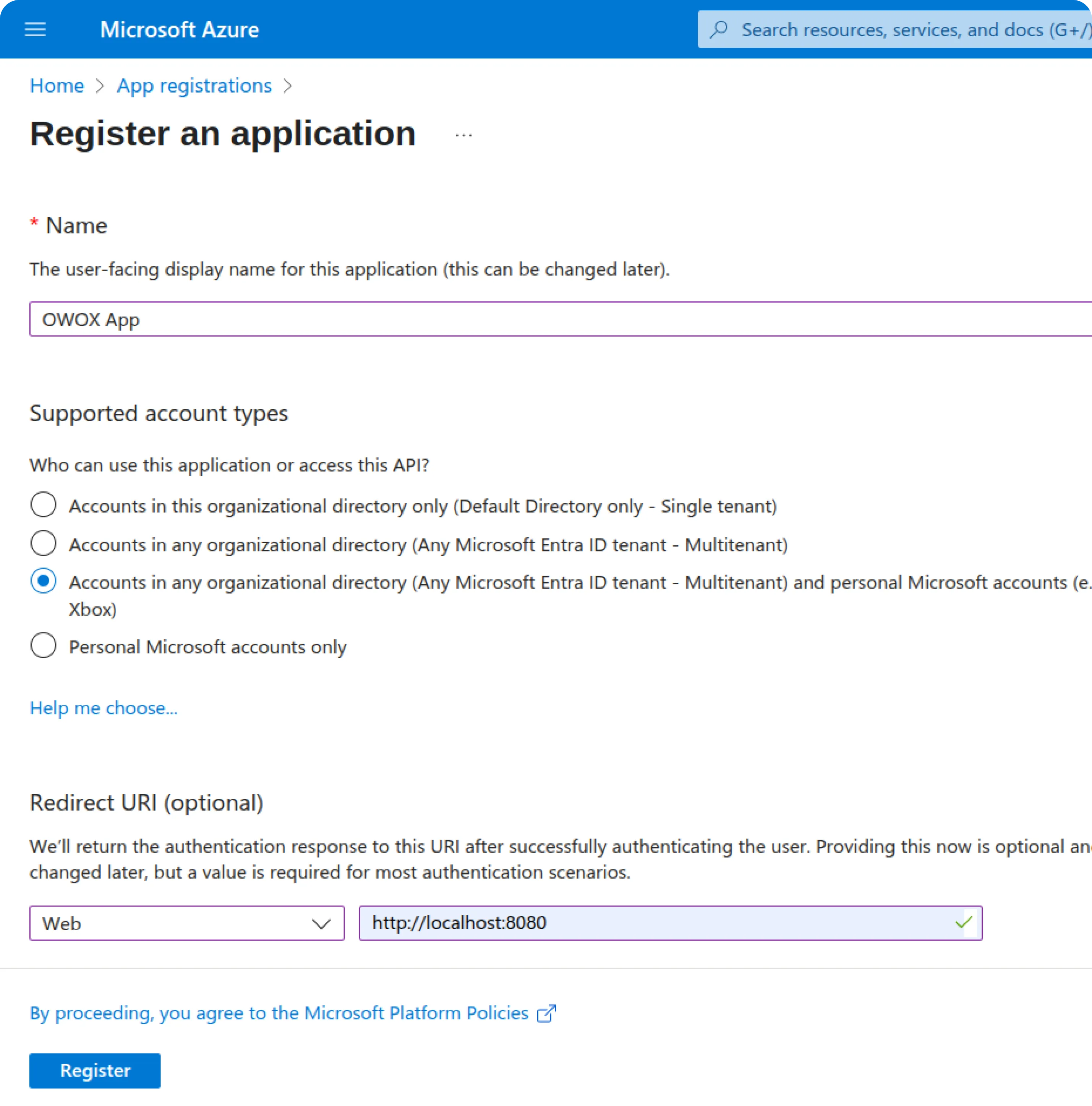Open the Azure portal hamburger menu
The image size is (1092, 1106).
point(35,29)
